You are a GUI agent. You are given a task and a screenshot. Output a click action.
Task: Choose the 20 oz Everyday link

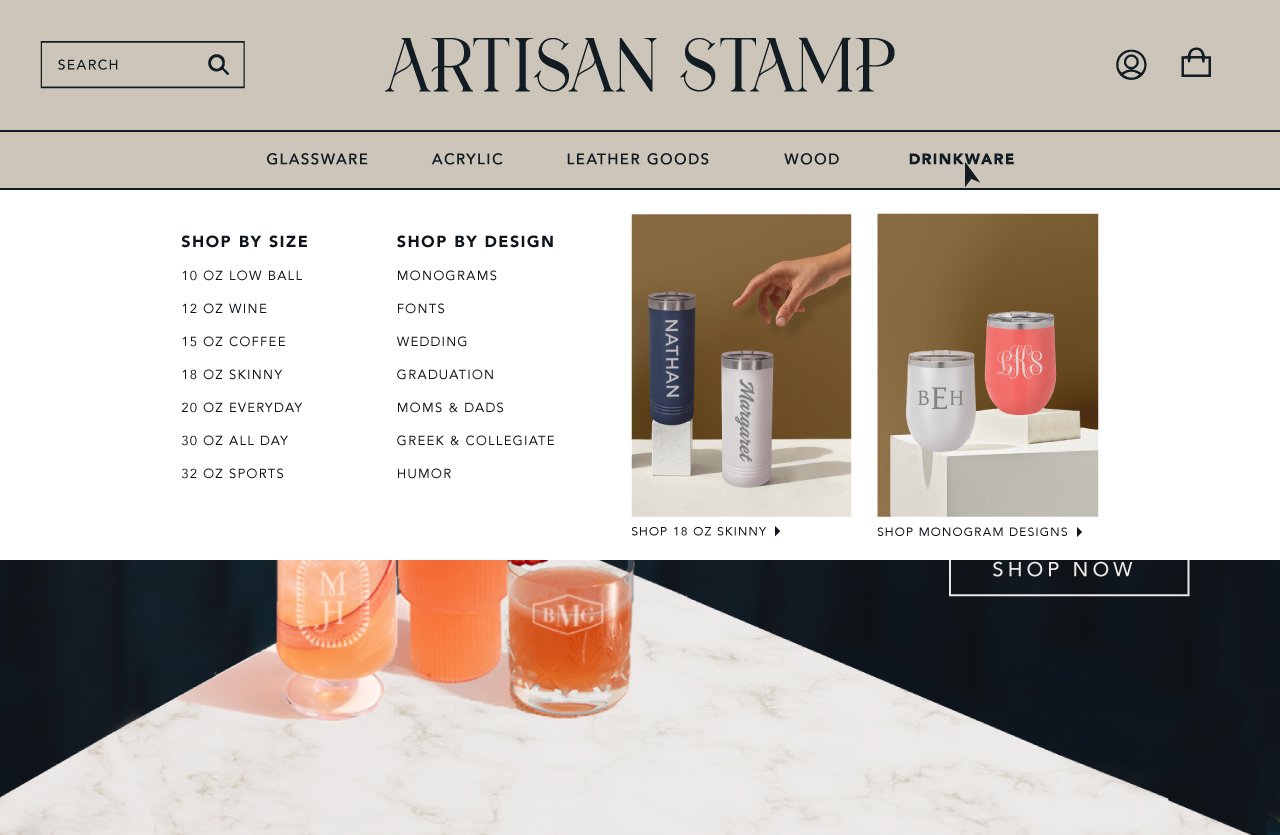coord(242,408)
